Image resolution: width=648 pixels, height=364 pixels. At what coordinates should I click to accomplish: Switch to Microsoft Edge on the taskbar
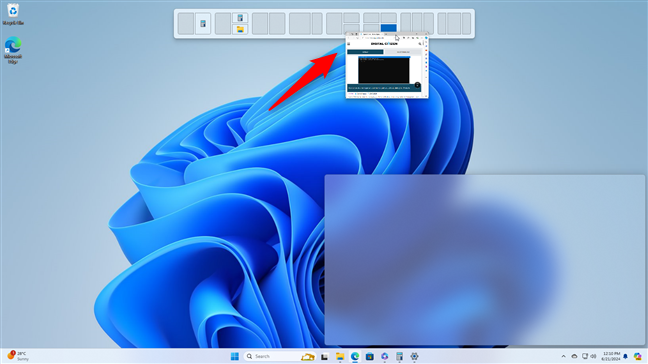pyautogui.click(x=355, y=356)
